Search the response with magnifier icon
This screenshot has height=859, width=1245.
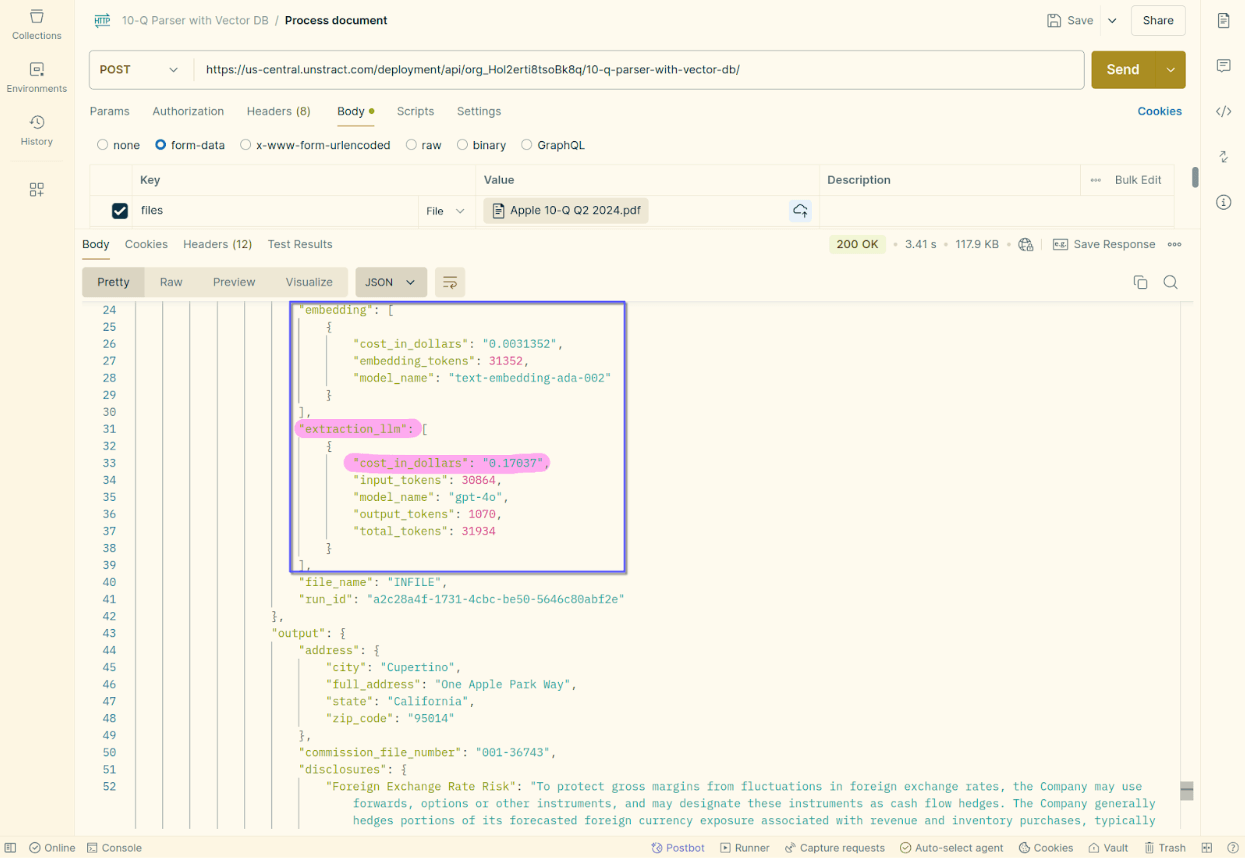pyautogui.click(x=1170, y=282)
